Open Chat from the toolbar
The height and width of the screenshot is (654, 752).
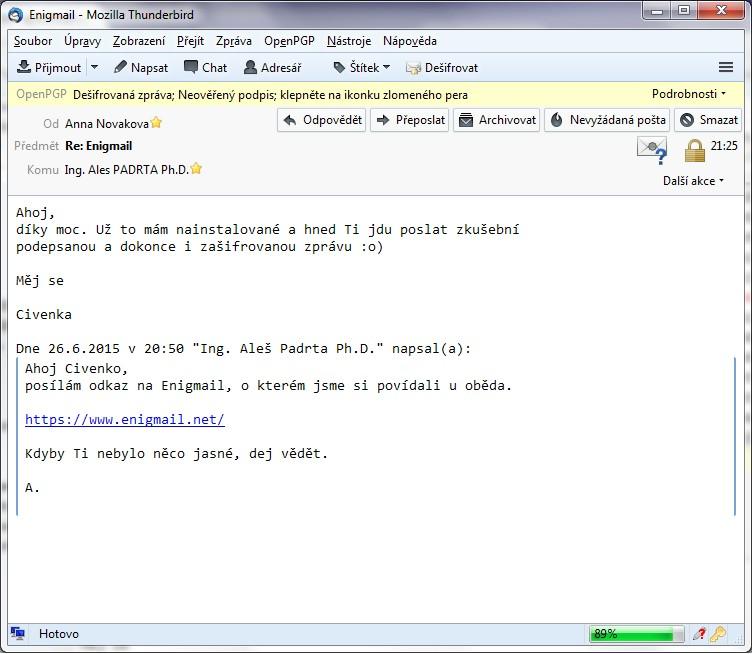point(205,68)
